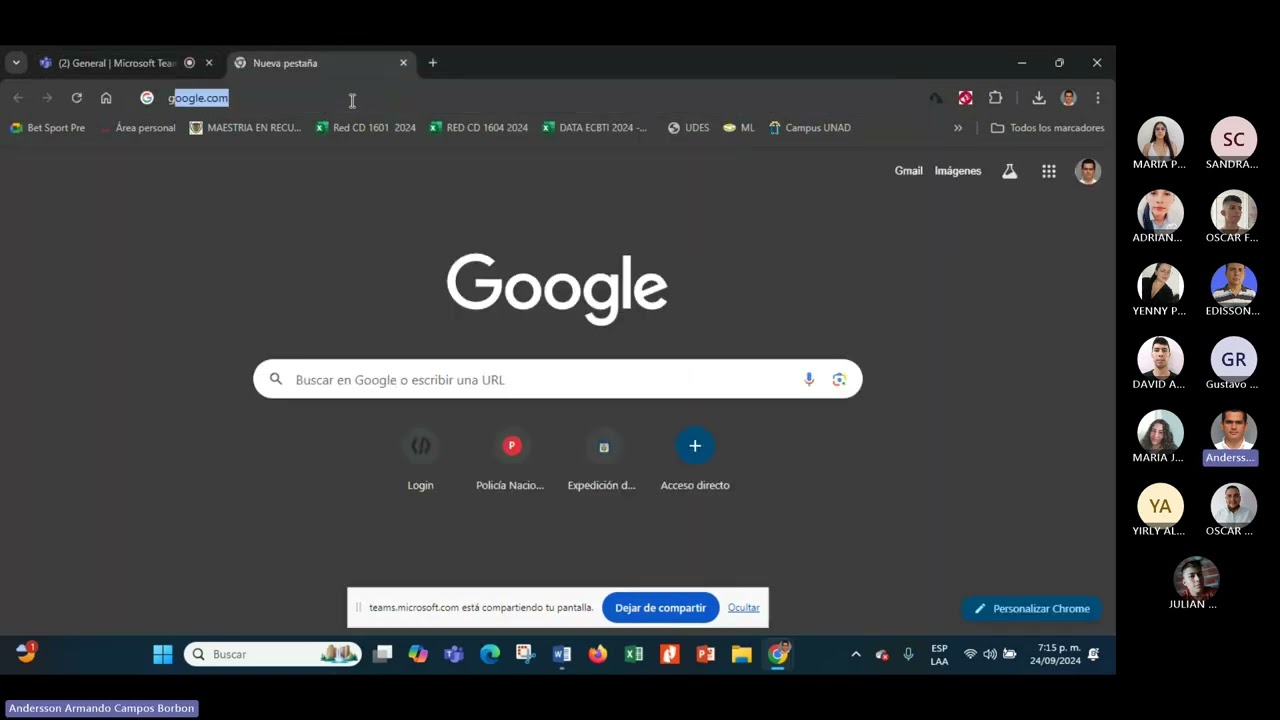Open the Policía Nacional shortcut
This screenshot has height=720, width=1280.
coord(511,460)
